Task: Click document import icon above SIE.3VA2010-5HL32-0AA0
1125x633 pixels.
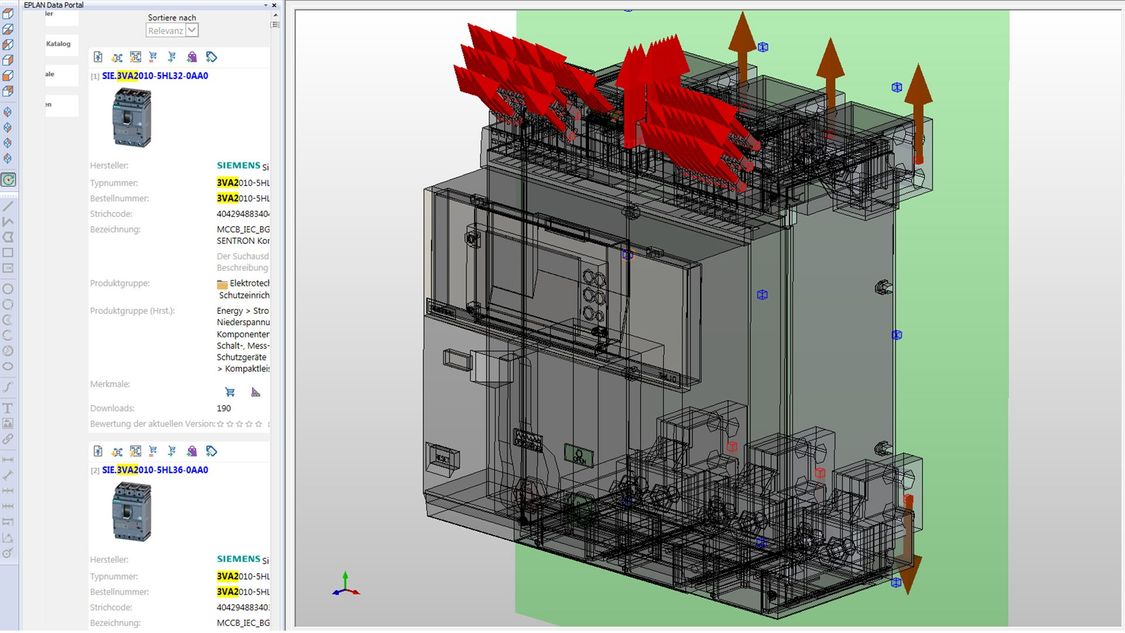Action: point(98,57)
